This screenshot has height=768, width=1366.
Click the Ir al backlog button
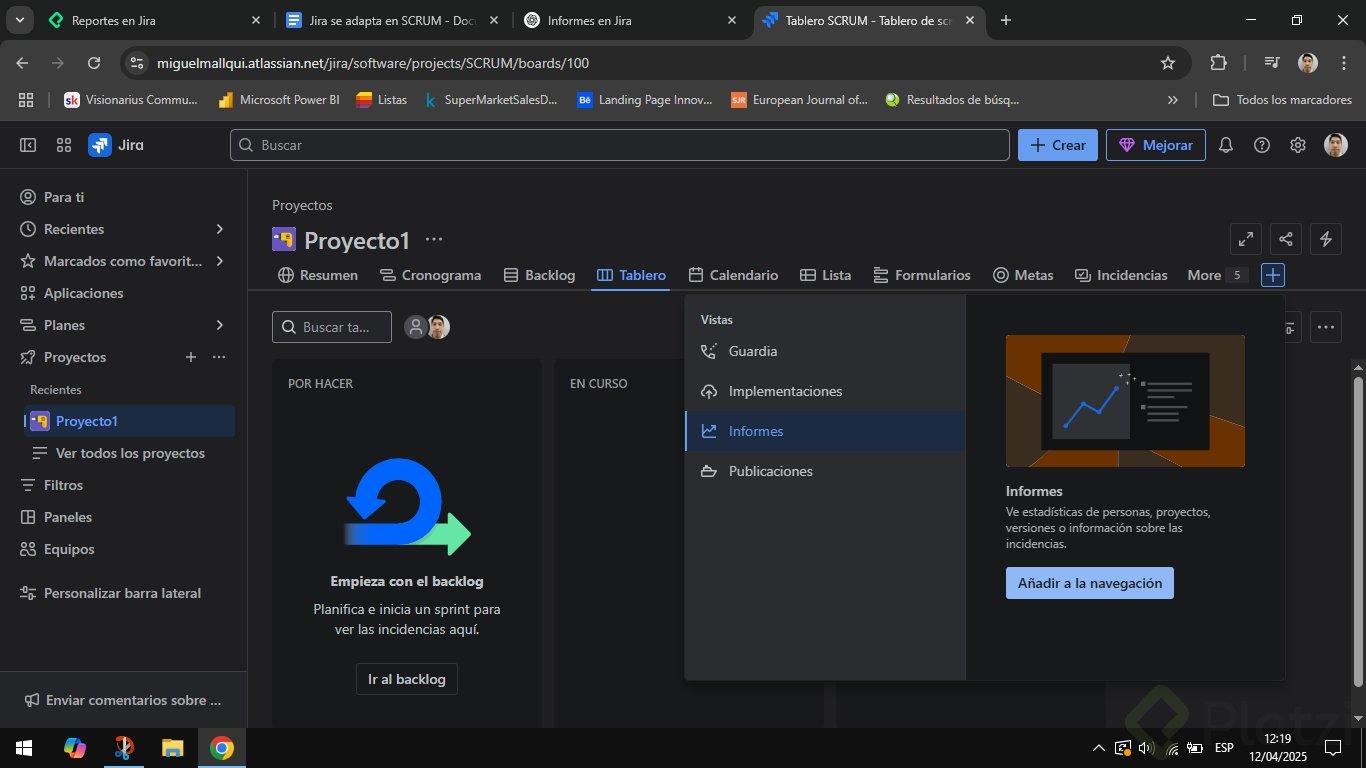point(406,679)
